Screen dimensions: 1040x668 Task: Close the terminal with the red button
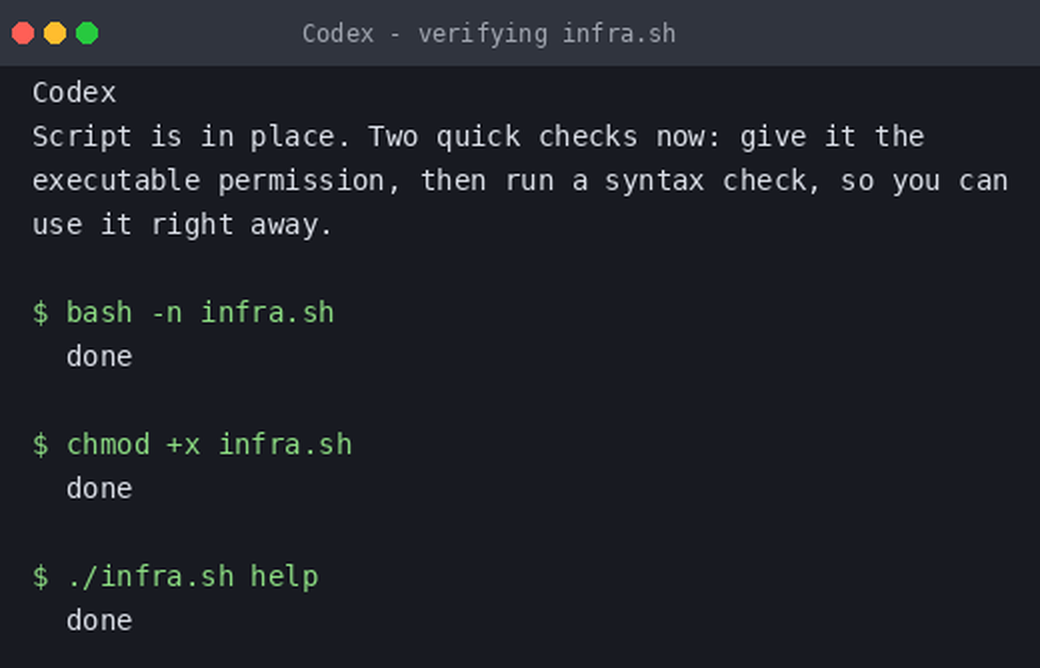pyautogui.click(x=23, y=33)
